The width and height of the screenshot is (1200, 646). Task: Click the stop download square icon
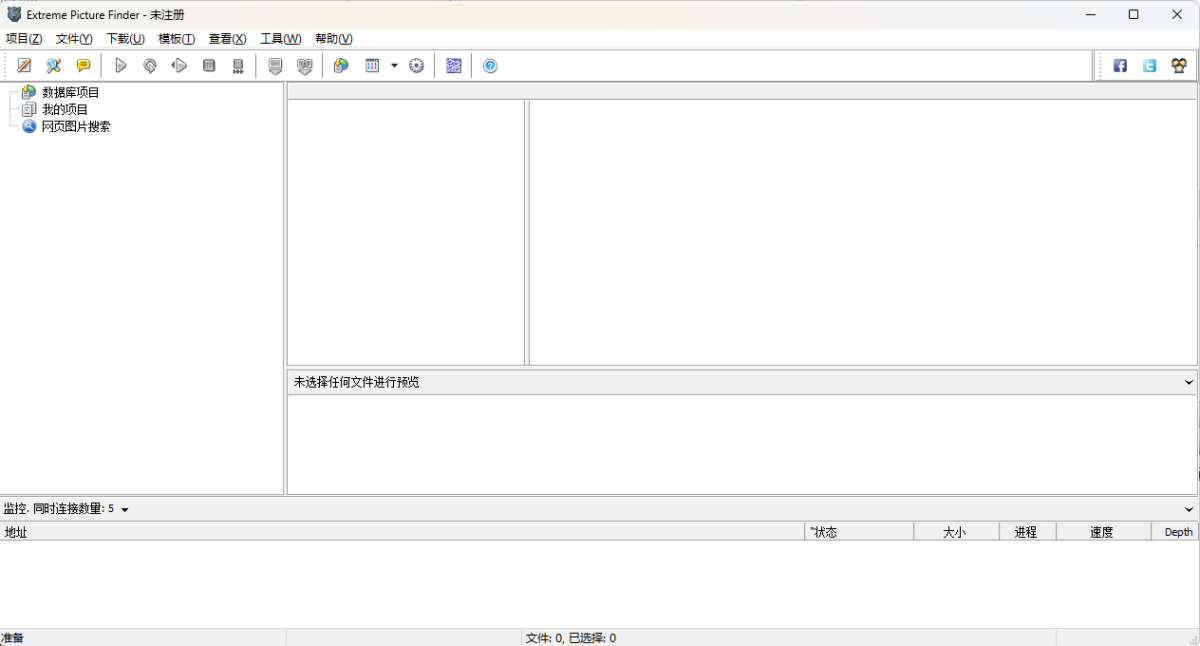[x=209, y=66]
